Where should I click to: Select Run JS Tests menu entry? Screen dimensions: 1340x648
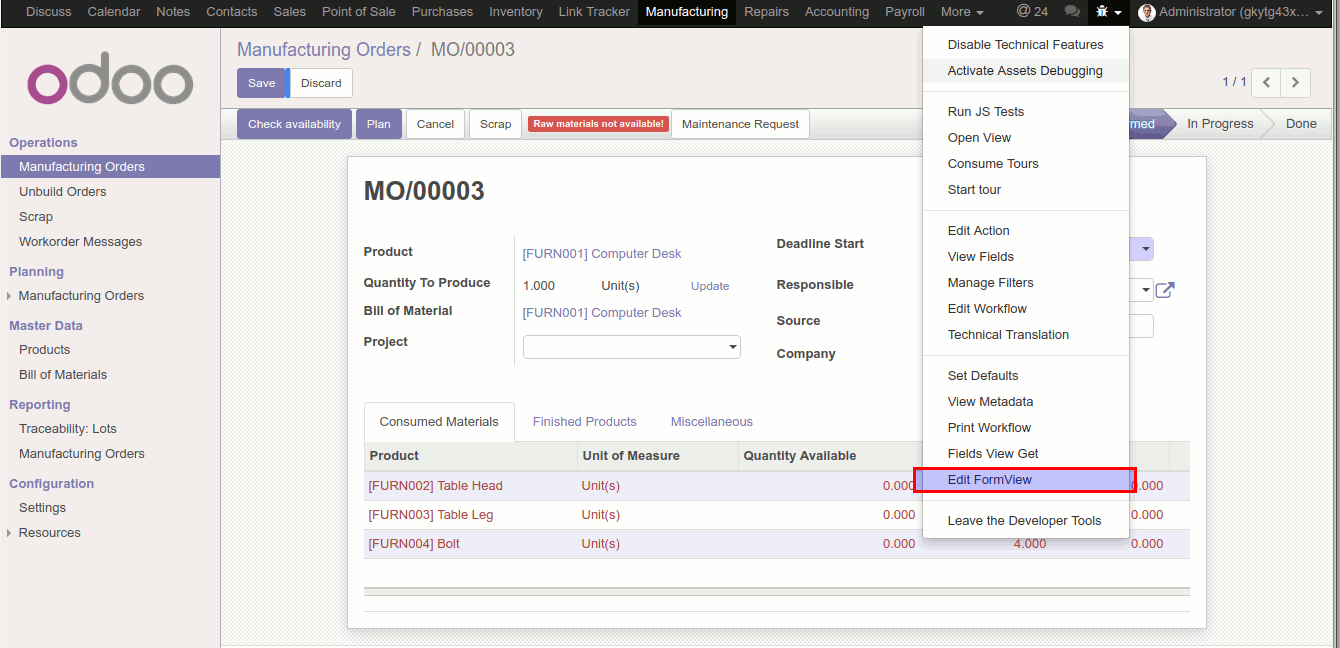click(x=1026, y=112)
